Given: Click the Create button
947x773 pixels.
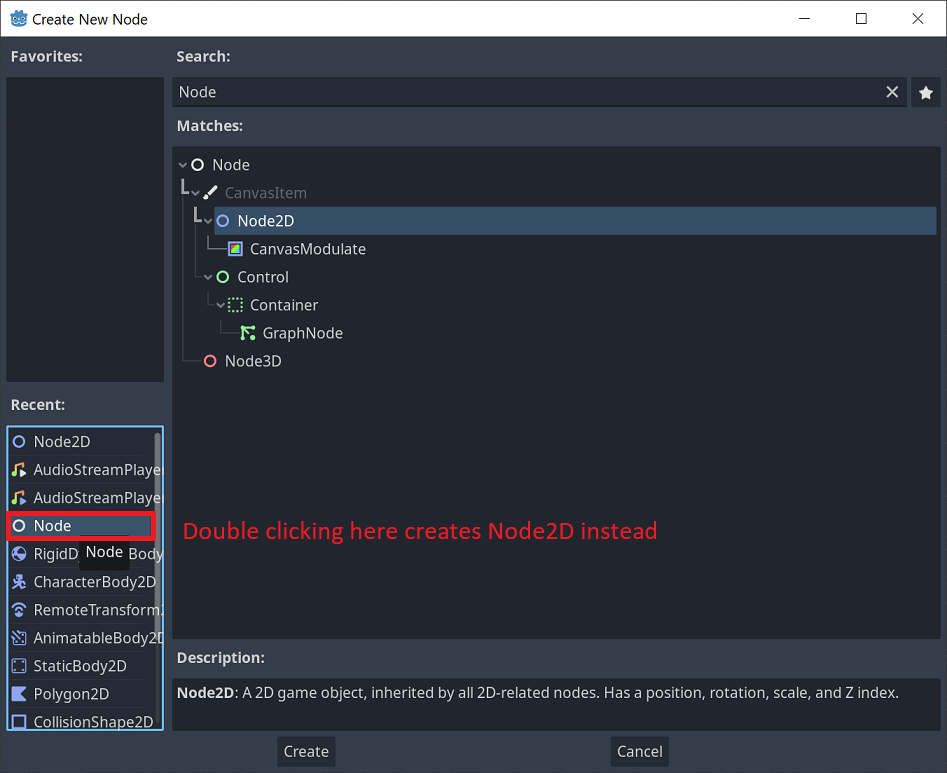Looking at the screenshot, I should point(305,751).
